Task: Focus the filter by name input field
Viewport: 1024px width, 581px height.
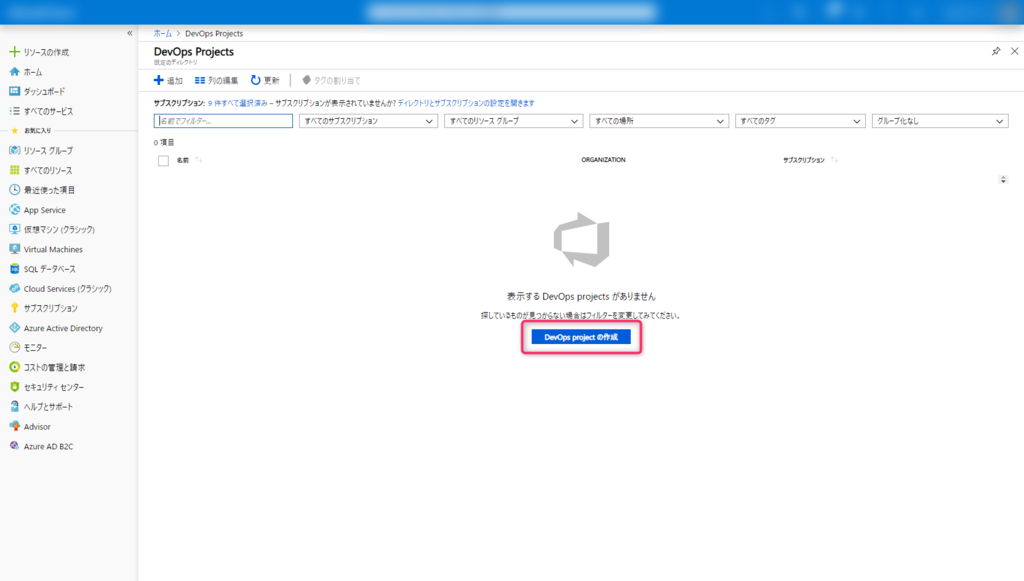Action: coord(223,121)
